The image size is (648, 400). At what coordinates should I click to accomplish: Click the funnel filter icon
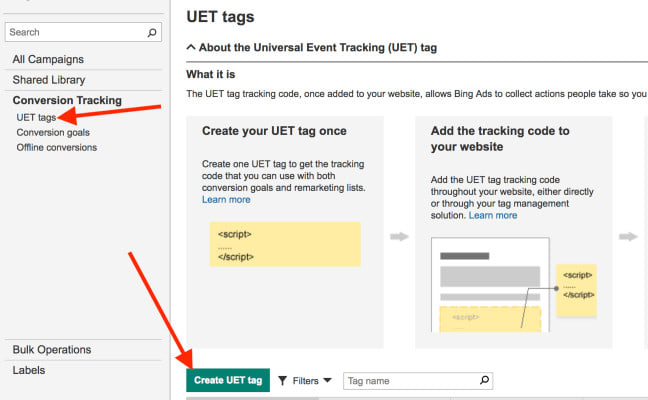coord(282,381)
